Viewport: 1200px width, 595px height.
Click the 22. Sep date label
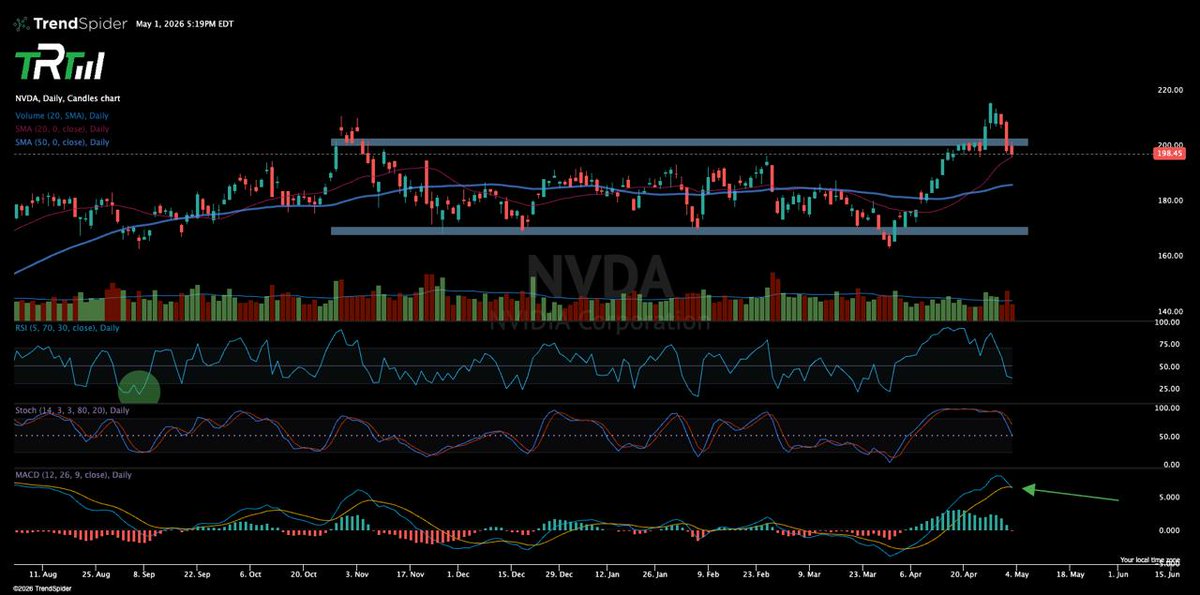pyautogui.click(x=197, y=577)
